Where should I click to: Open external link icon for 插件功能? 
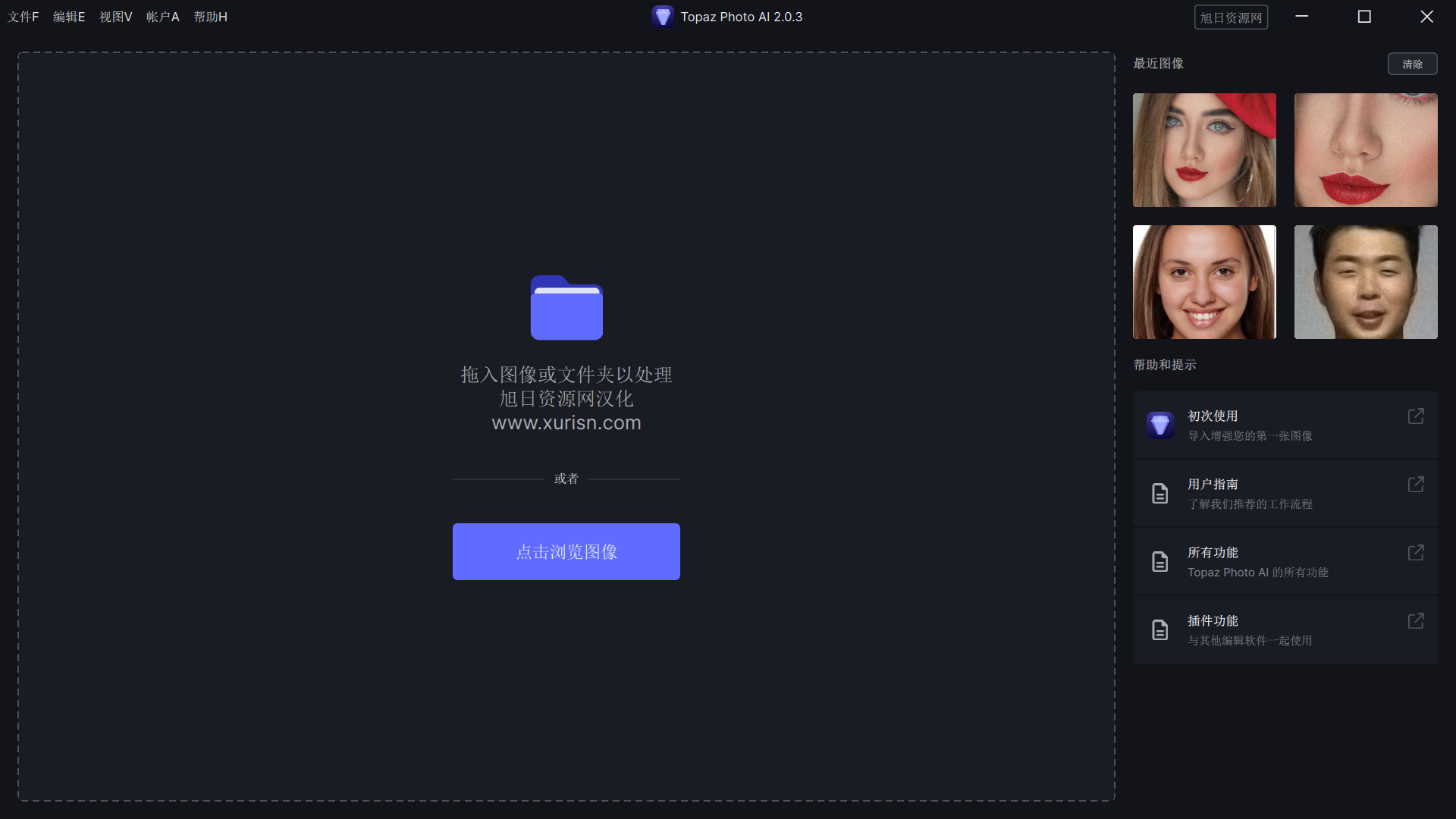tap(1416, 621)
